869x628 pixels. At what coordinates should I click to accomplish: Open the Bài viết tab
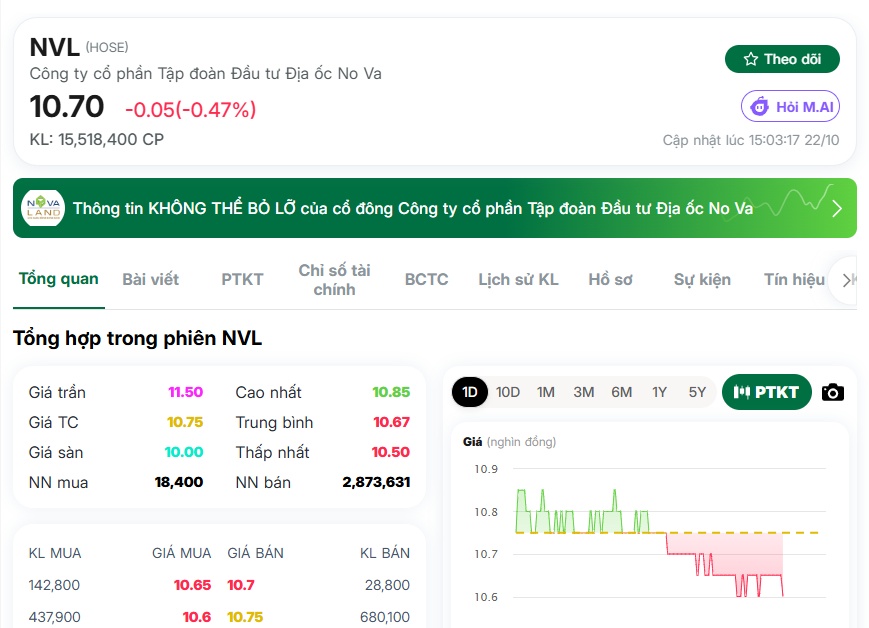(x=151, y=279)
